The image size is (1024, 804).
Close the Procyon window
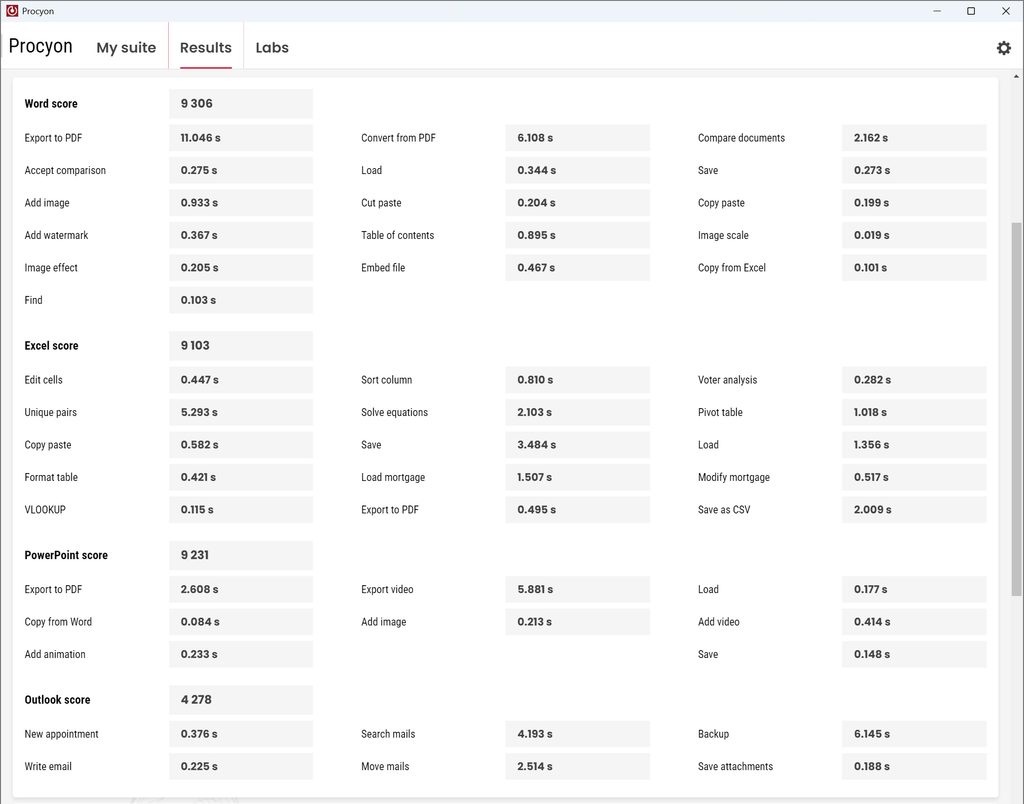point(1006,11)
